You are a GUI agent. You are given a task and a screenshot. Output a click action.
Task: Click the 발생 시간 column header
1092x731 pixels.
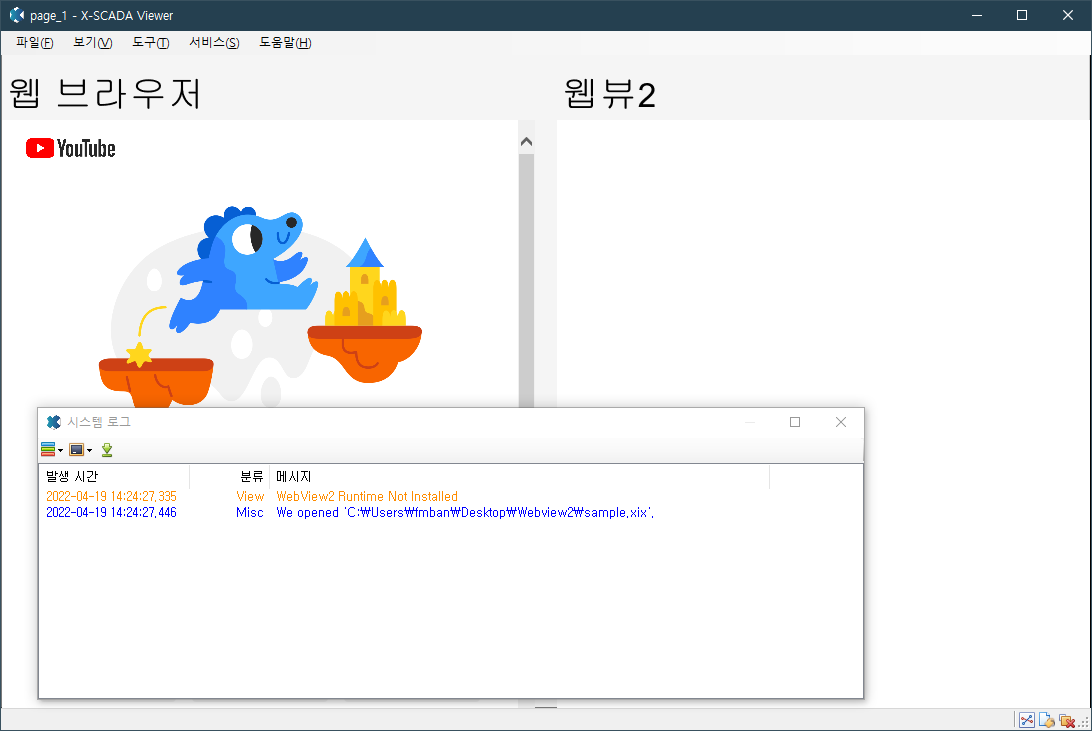[114, 477]
